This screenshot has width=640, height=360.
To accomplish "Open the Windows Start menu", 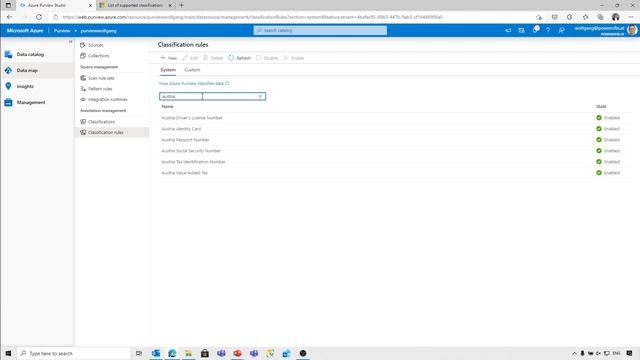I will tap(8, 353).
